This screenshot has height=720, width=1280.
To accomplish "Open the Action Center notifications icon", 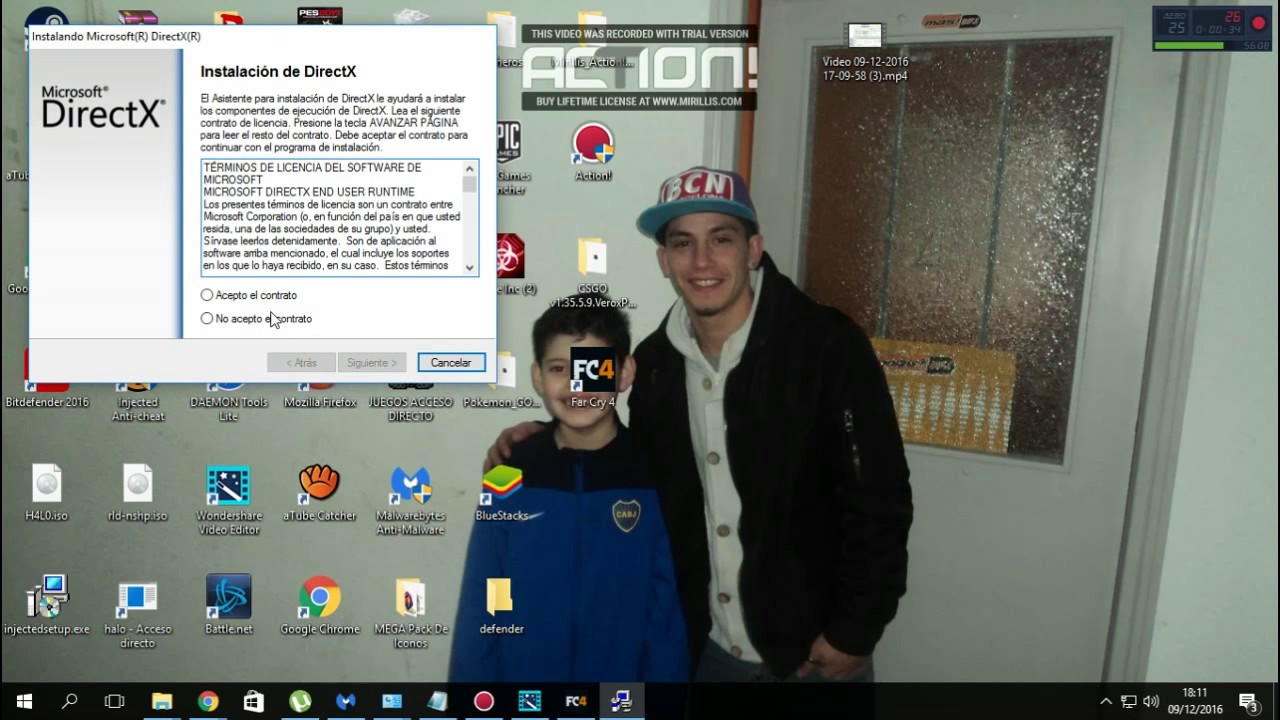I will (x=1248, y=701).
